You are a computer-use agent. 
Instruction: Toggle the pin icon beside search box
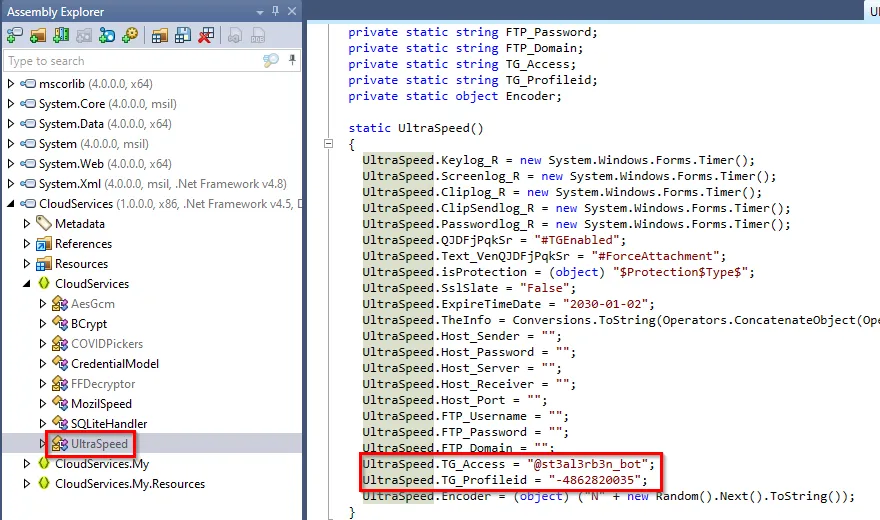(291, 61)
